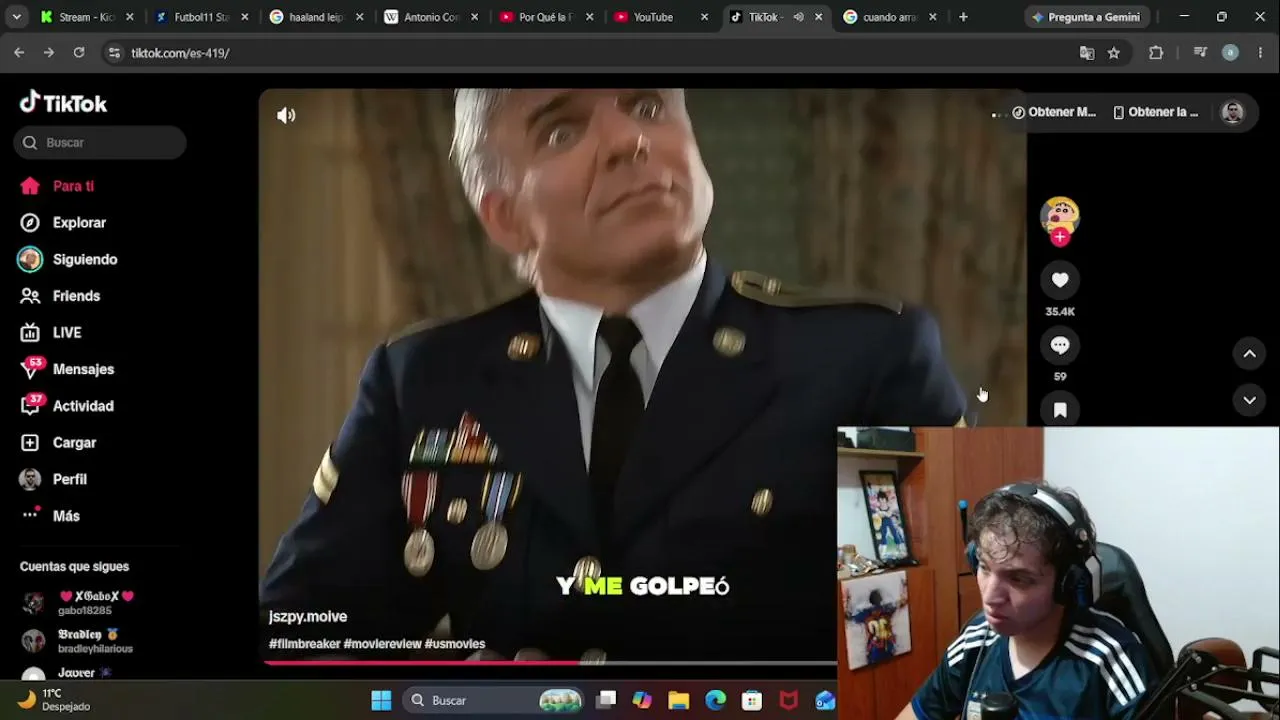Click the browser forward arrow

coord(49,53)
